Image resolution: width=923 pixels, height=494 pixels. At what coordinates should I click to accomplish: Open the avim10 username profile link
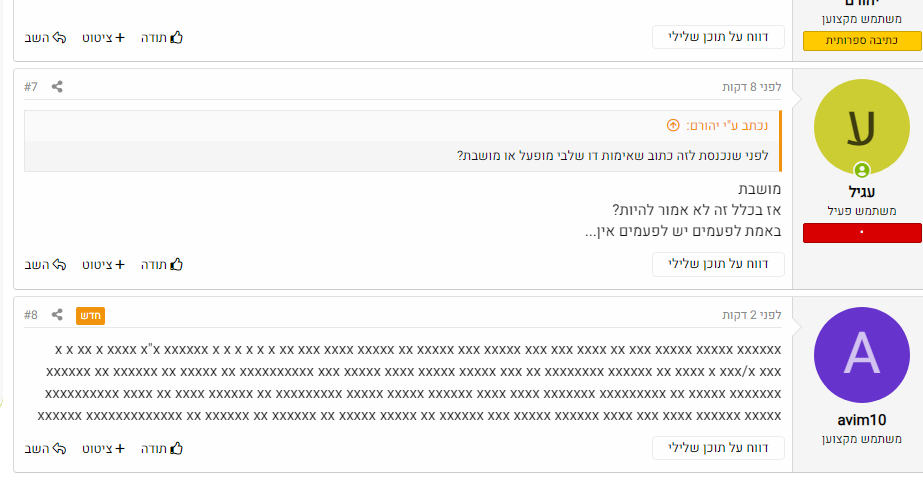click(861, 420)
